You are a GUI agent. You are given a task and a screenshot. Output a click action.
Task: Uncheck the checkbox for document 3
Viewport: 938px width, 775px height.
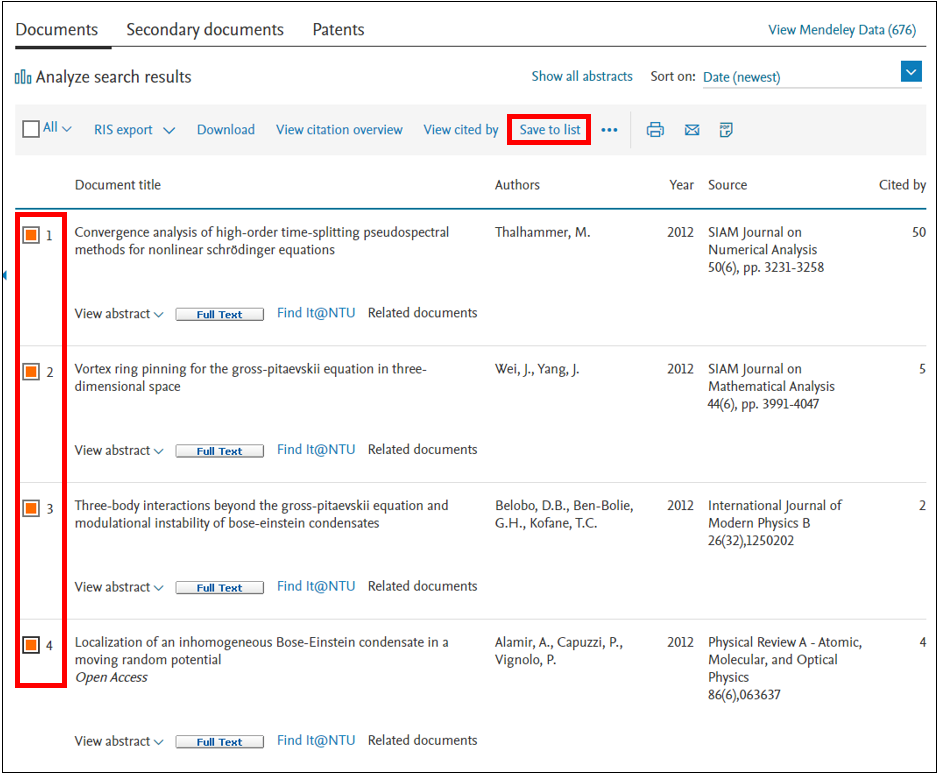[31, 508]
